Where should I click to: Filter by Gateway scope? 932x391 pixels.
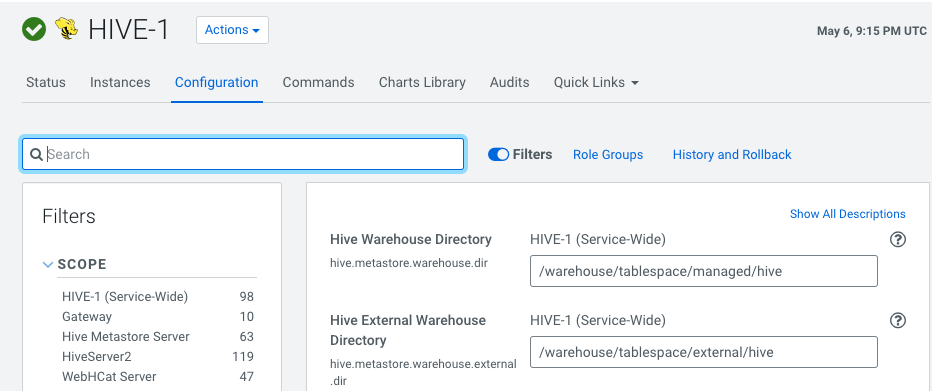(x=87, y=317)
